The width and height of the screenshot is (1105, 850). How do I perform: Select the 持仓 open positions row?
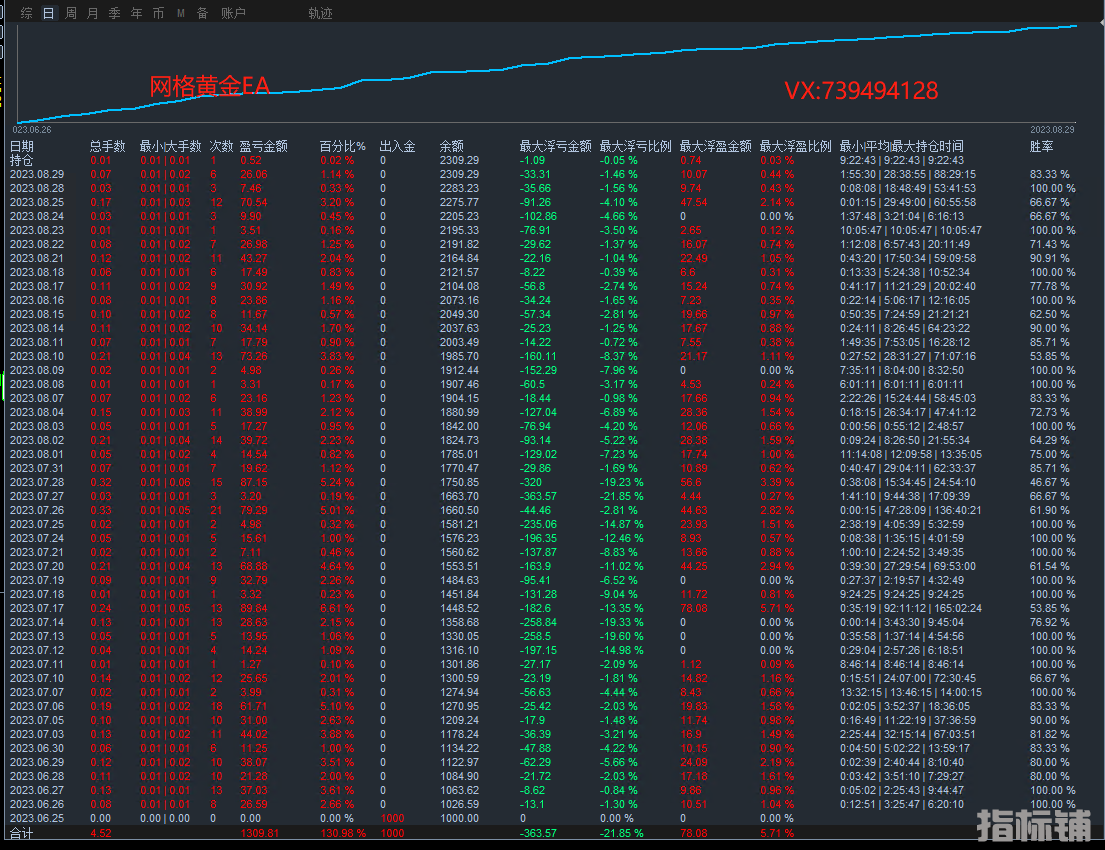pos(543,160)
